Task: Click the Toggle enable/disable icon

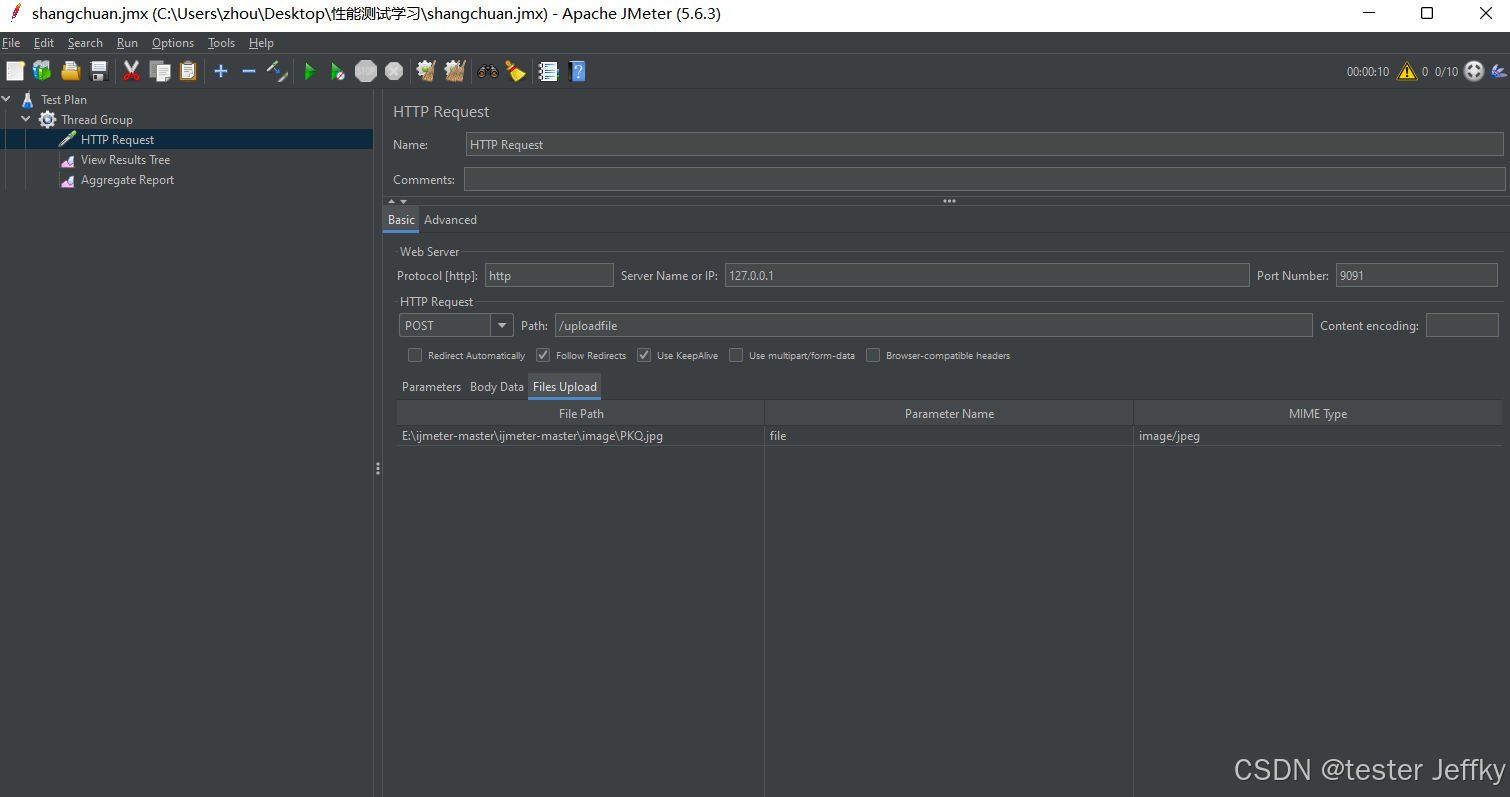Action: coord(277,71)
